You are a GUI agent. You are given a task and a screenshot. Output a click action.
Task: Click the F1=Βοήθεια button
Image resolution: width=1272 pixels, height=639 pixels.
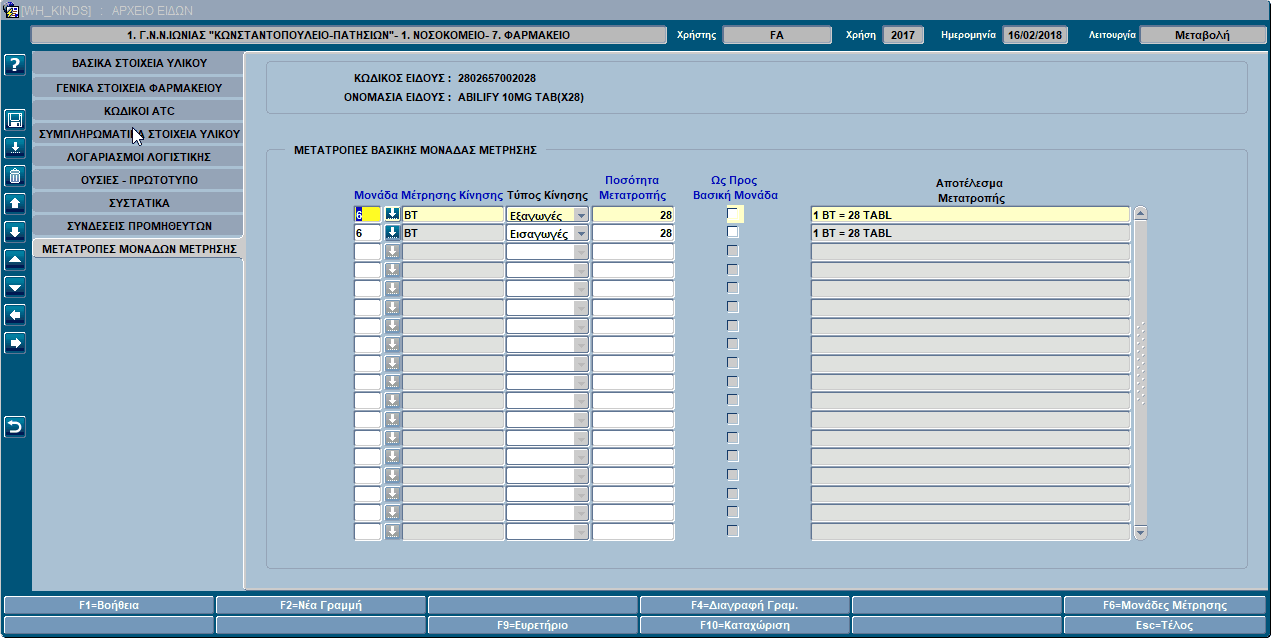(x=109, y=605)
